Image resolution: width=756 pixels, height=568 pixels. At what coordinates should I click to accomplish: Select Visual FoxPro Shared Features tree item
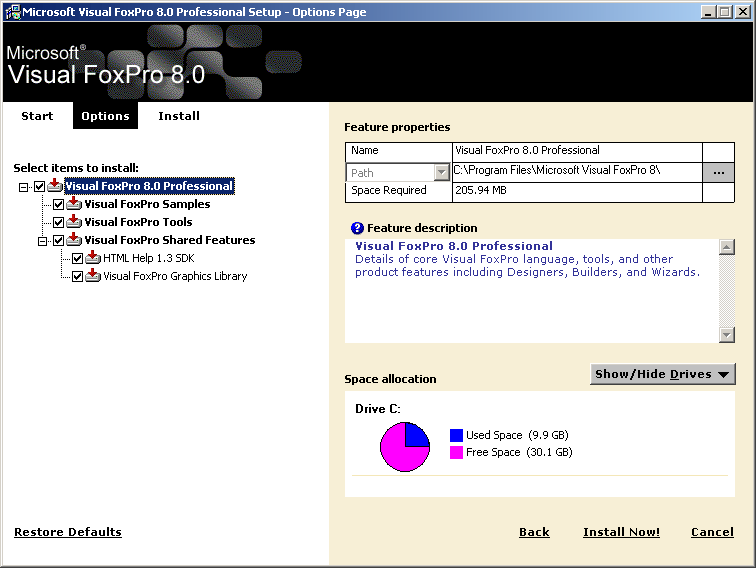[x=170, y=240]
